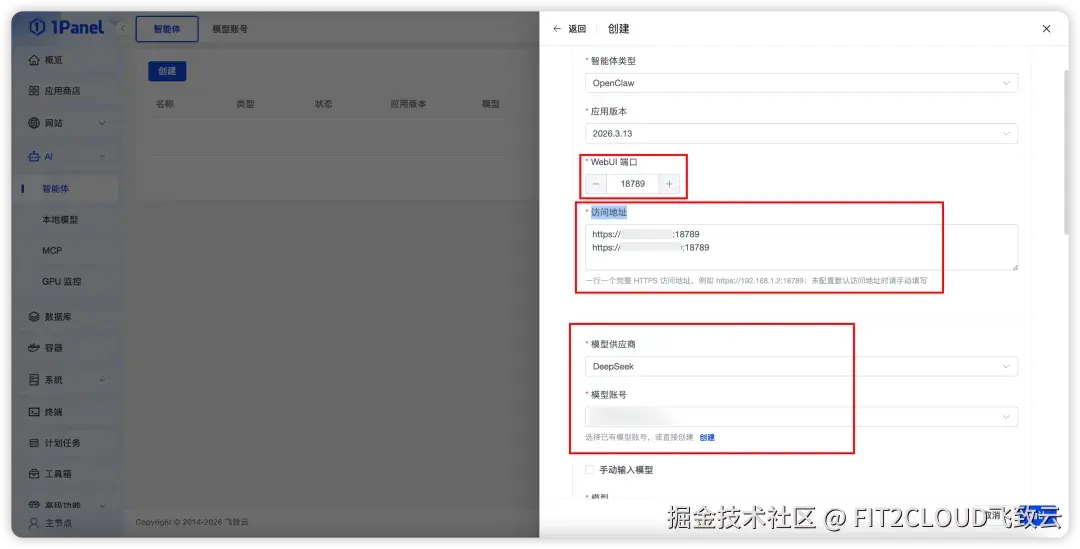Click the 返回 back label
The width and height of the screenshot is (1080, 549).
(577, 29)
